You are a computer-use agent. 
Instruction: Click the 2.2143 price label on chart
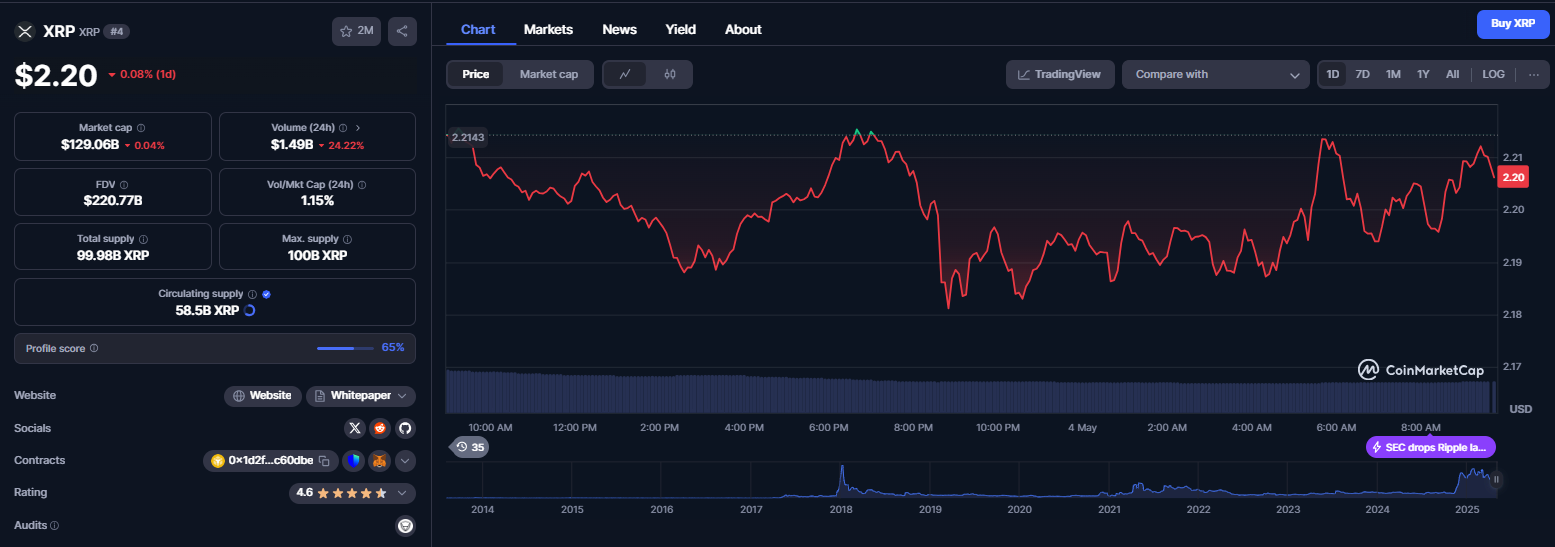[467, 137]
